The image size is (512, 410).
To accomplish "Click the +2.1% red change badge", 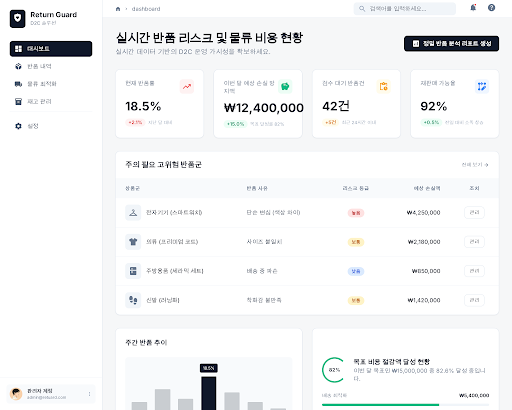I will pyautogui.click(x=135, y=122).
